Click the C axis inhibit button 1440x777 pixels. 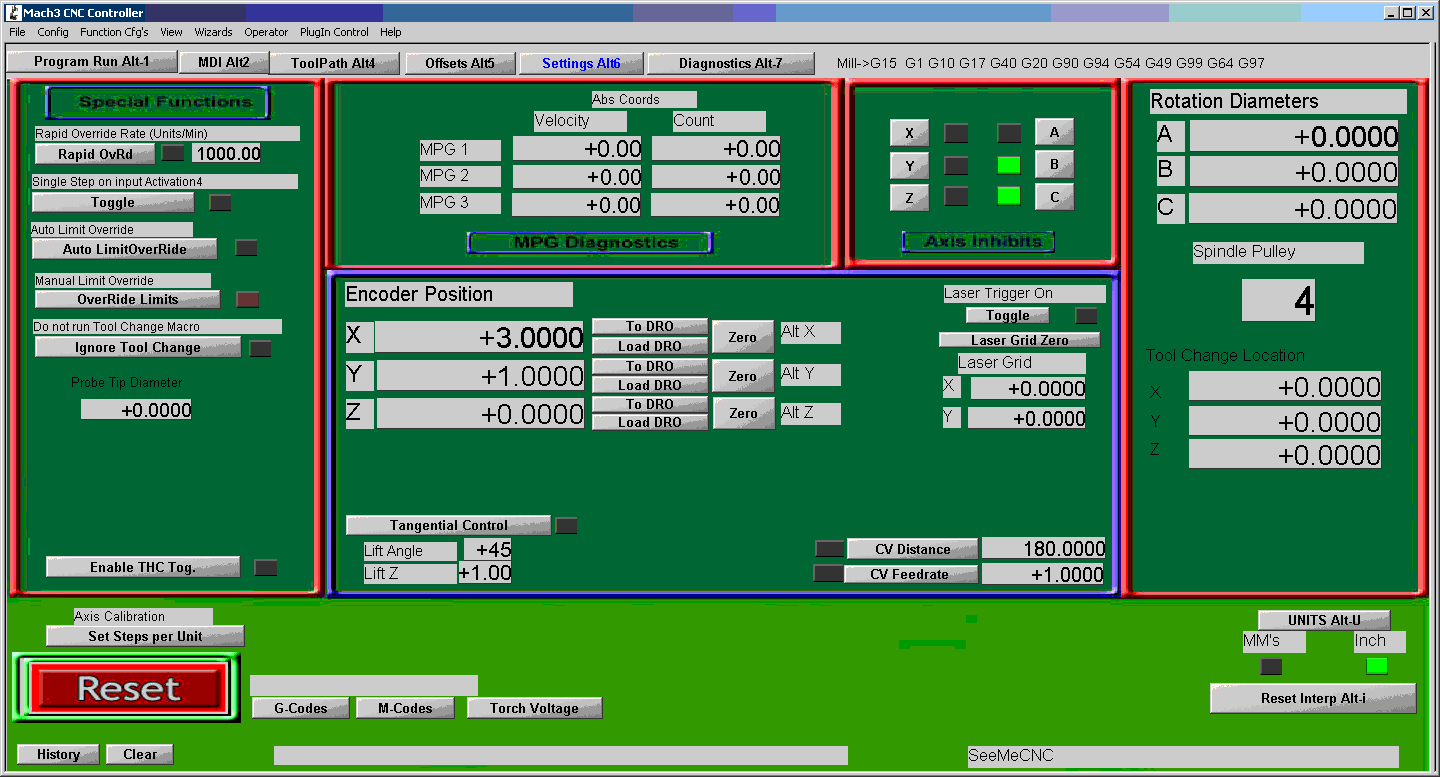[1054, 196]
